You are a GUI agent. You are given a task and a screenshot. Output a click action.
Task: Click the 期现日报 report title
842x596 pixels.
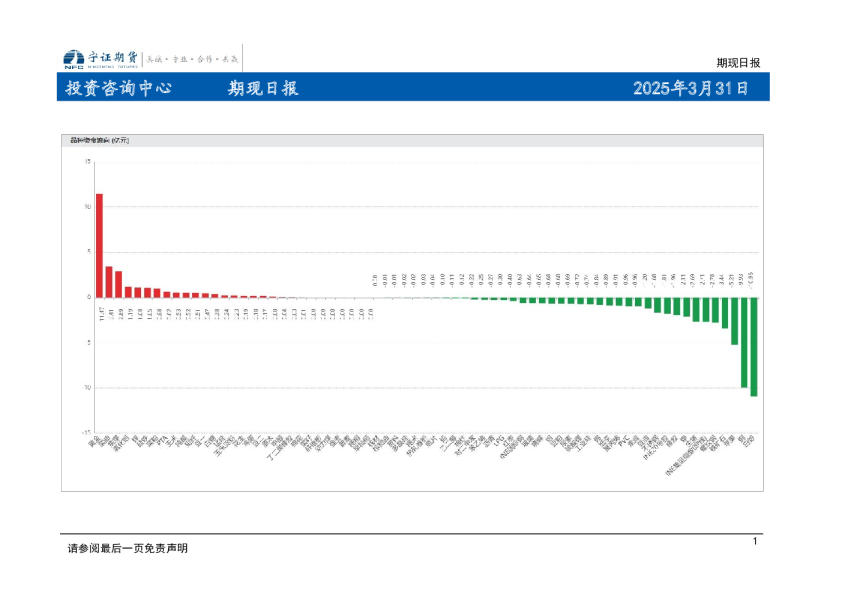coord(263,88)
